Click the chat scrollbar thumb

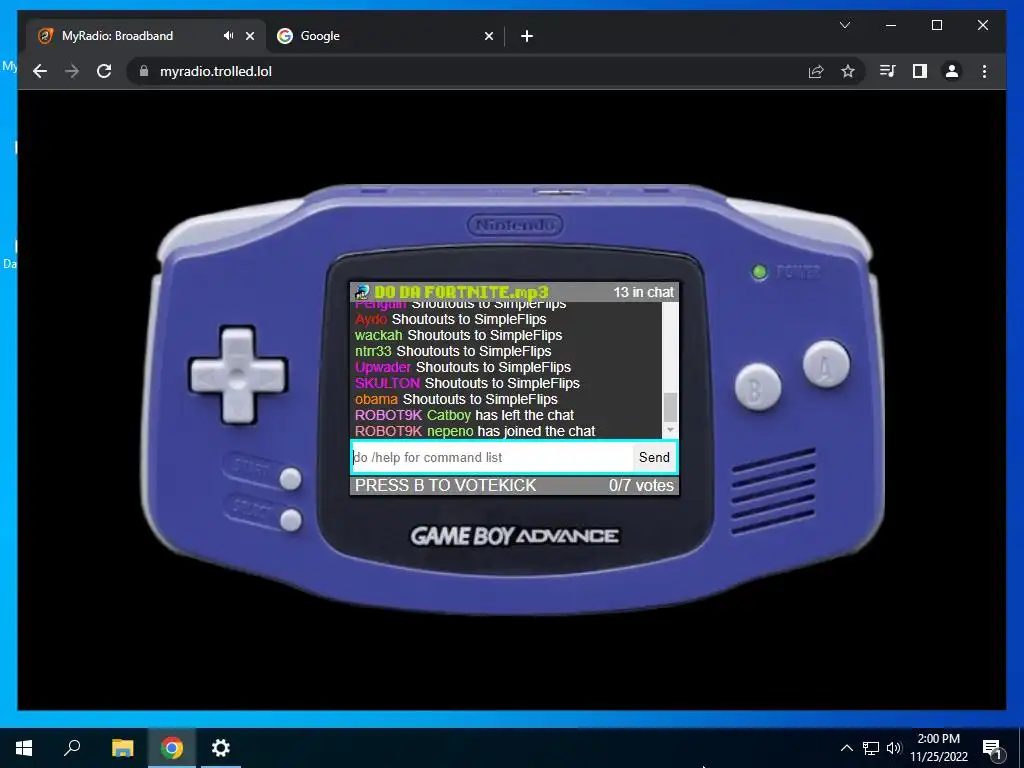pos(670,408)
